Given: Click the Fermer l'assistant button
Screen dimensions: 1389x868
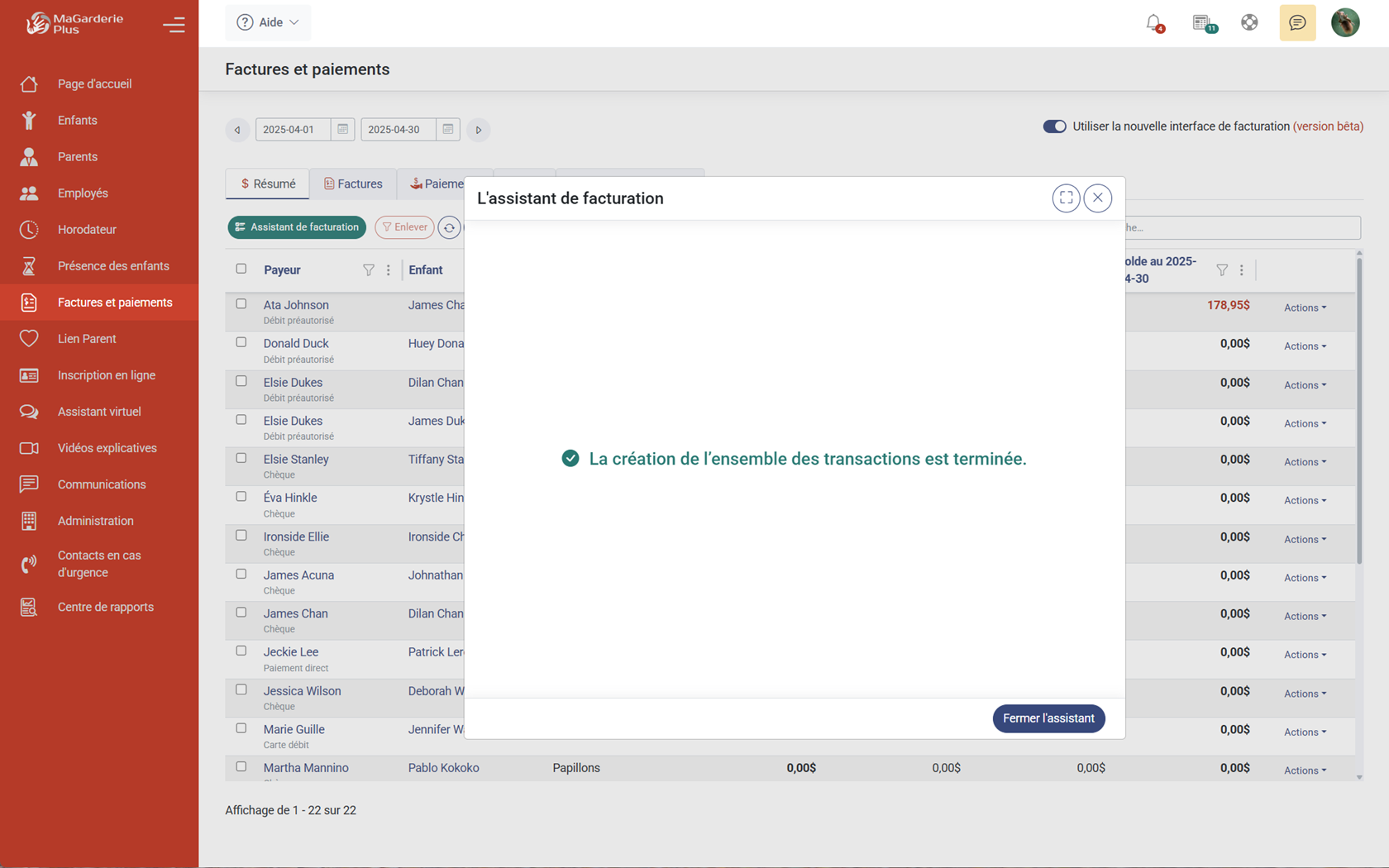Looking at the screenshot, I should coord(1048,718).
